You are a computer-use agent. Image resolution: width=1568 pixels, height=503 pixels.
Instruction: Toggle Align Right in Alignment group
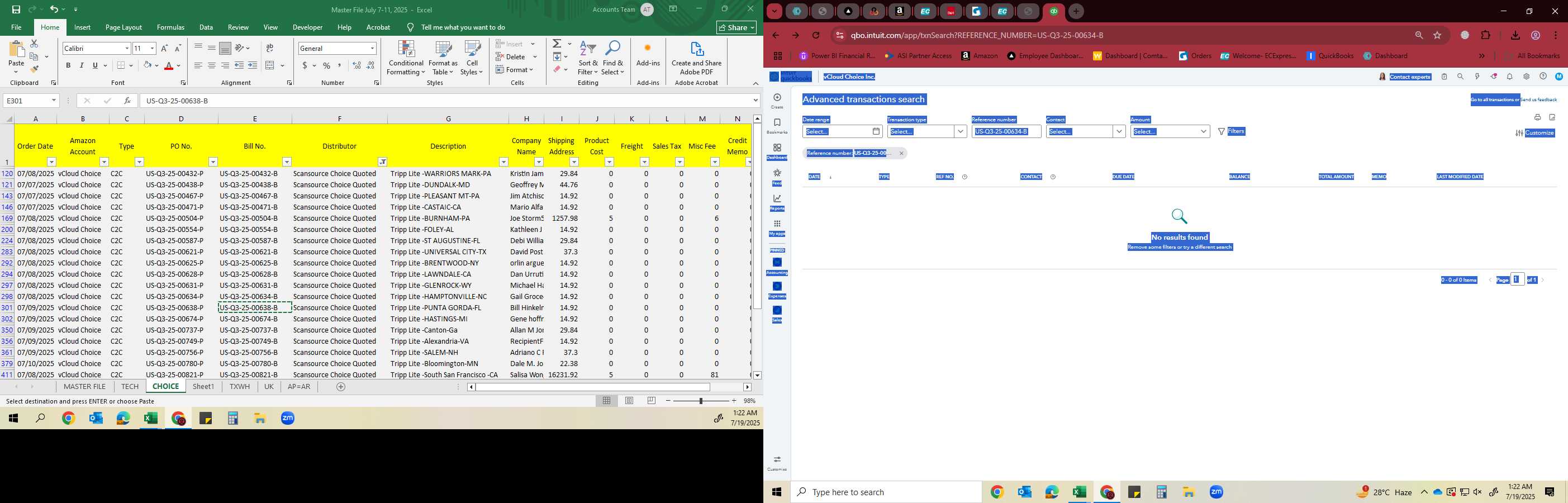point(225,65)
